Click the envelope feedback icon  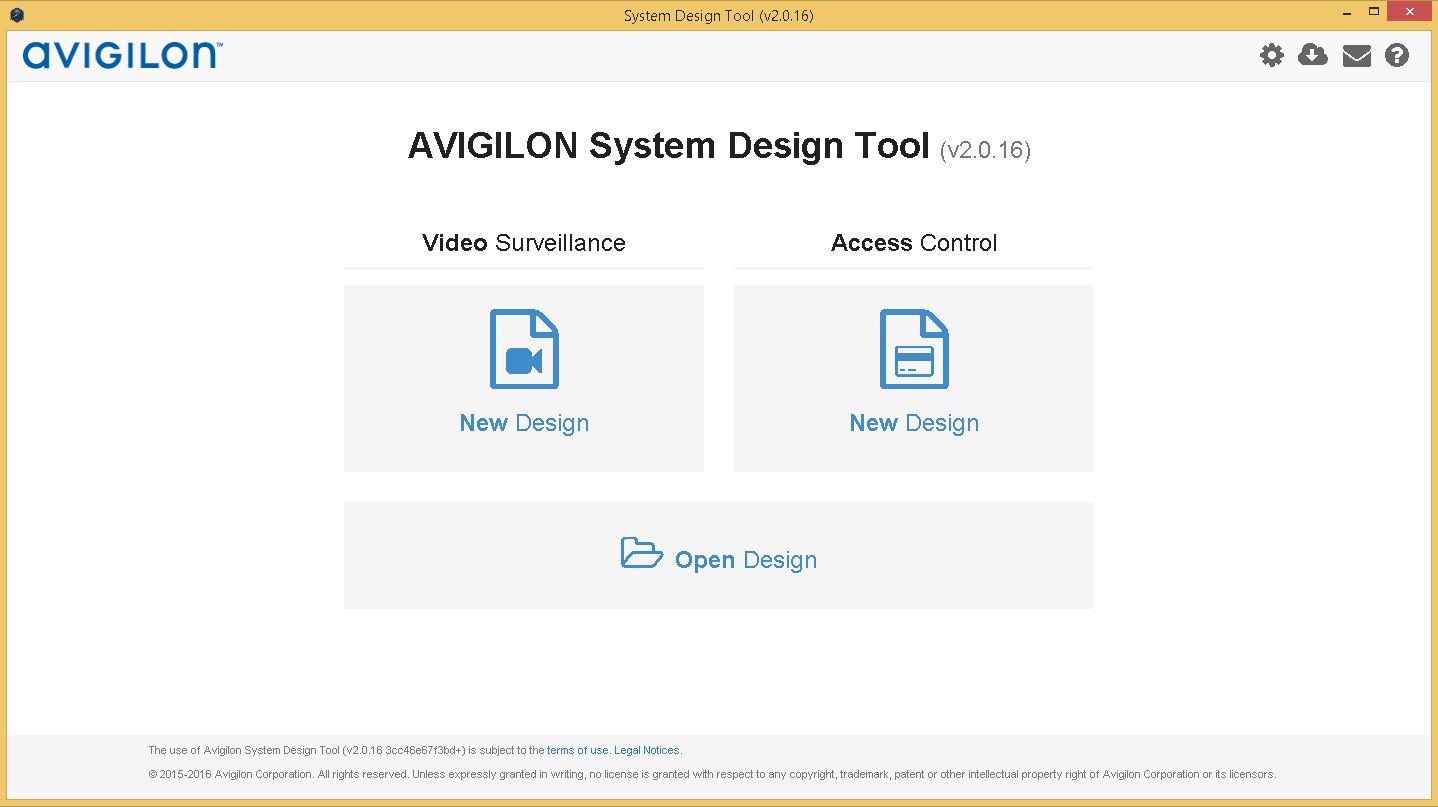pyautogui.click(x=1356, y=56)
